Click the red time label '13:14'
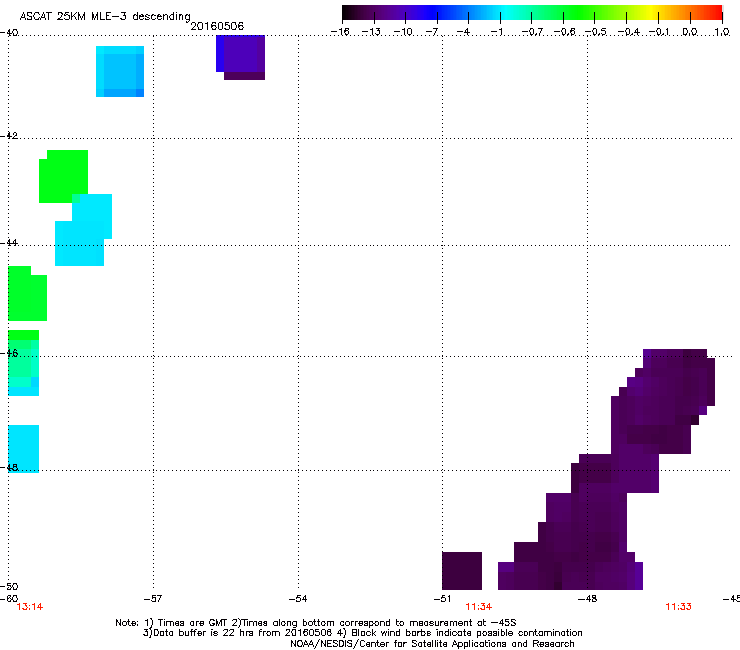The image size is (740, 650). (30, 607)
